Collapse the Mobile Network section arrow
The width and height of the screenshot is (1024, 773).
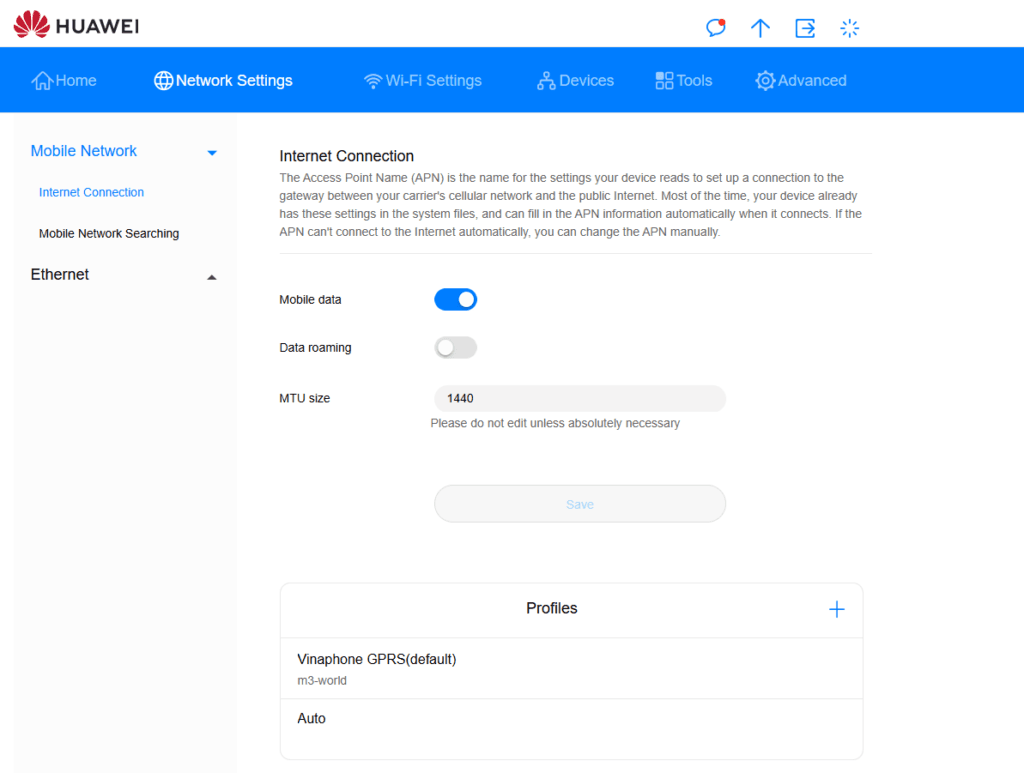point(212,153)
